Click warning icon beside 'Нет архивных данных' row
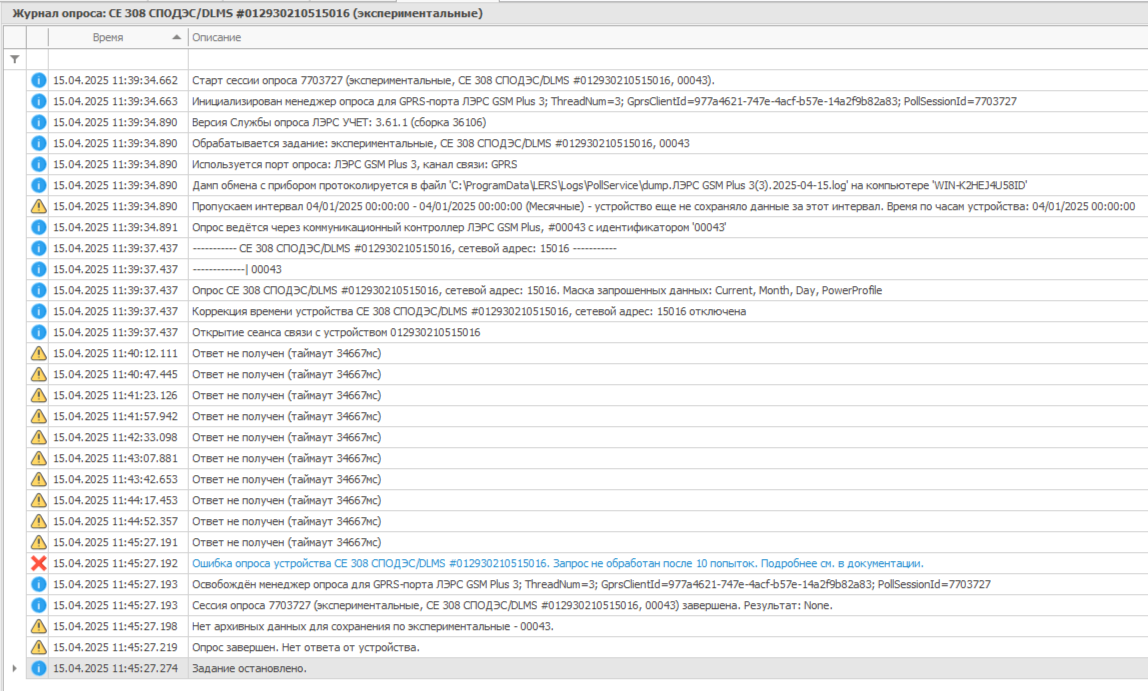 click(x=38, y=627)
